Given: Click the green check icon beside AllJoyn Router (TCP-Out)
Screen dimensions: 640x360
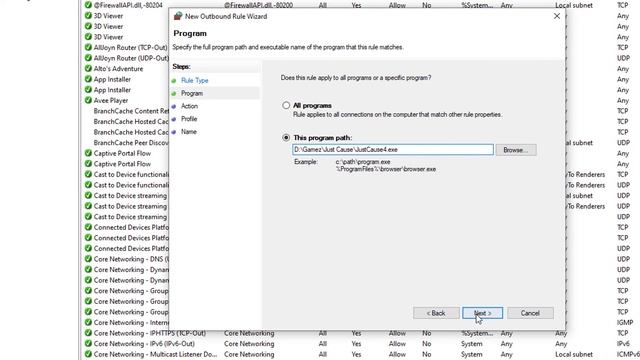Looking at the screenshot, I should [x=88, y=47].
